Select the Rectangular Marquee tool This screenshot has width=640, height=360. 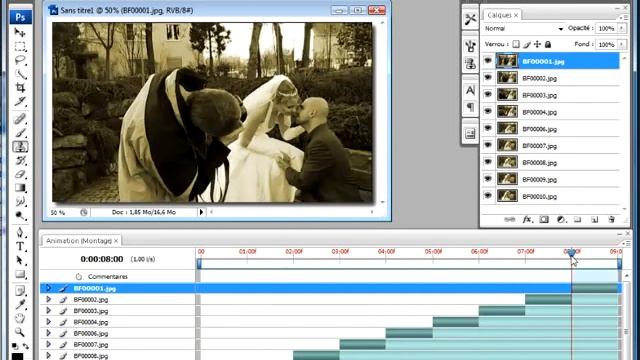20,47
